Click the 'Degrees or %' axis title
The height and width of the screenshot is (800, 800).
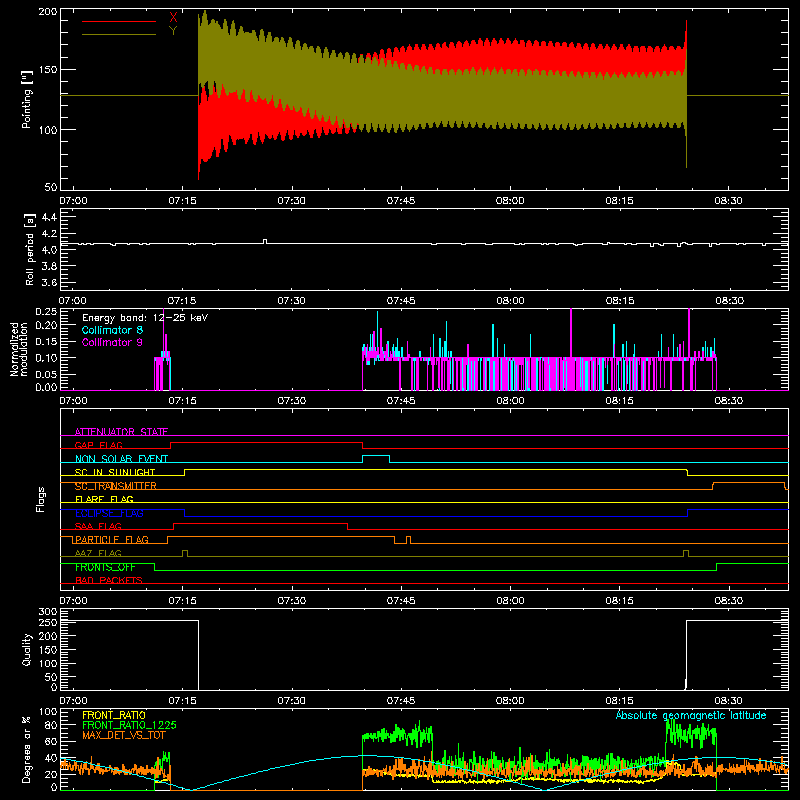tap(27, 749)
